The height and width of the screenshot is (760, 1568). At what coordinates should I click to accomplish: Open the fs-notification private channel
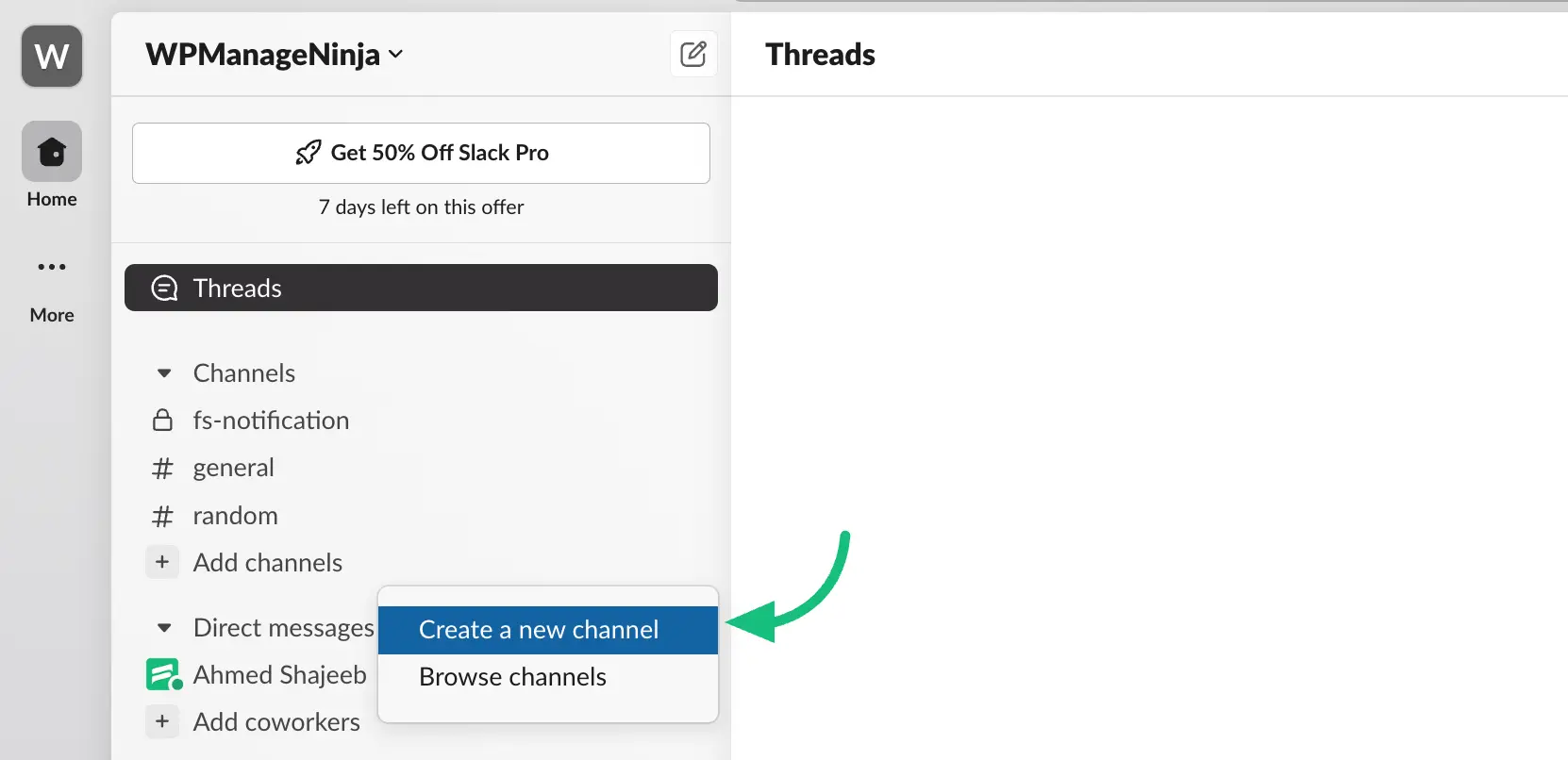(x=271, y=421)
